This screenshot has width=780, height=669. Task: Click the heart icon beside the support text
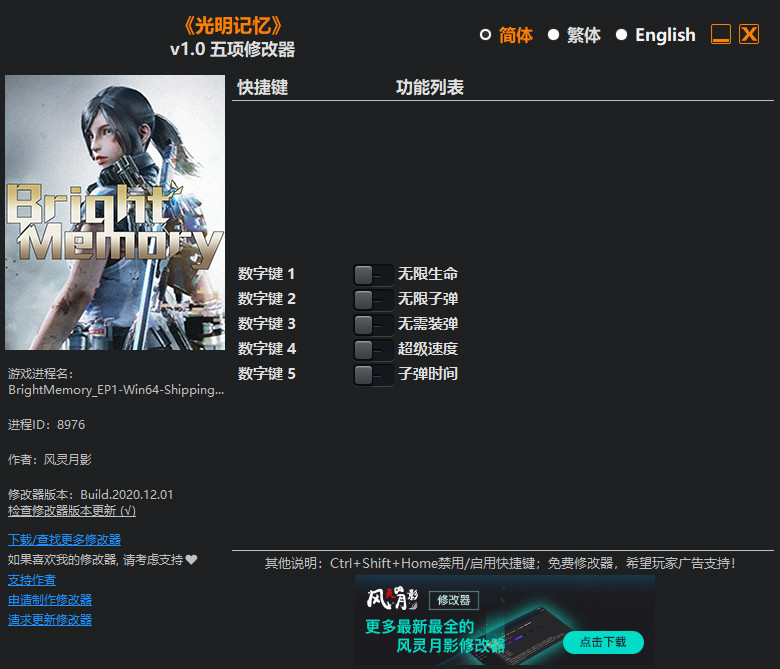tap(191, 560)
